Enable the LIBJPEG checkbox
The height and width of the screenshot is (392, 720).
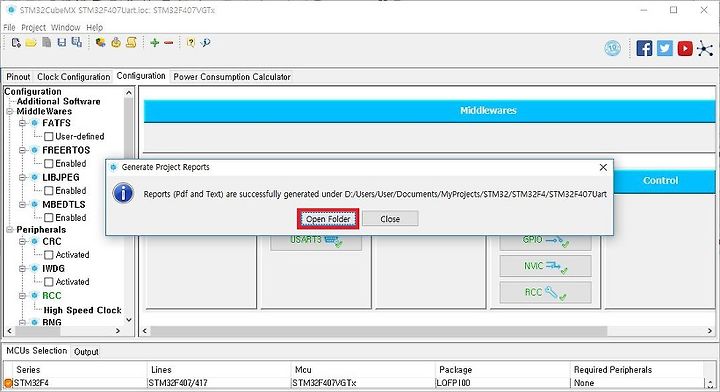pyautogui.click(x=48, y=191)
